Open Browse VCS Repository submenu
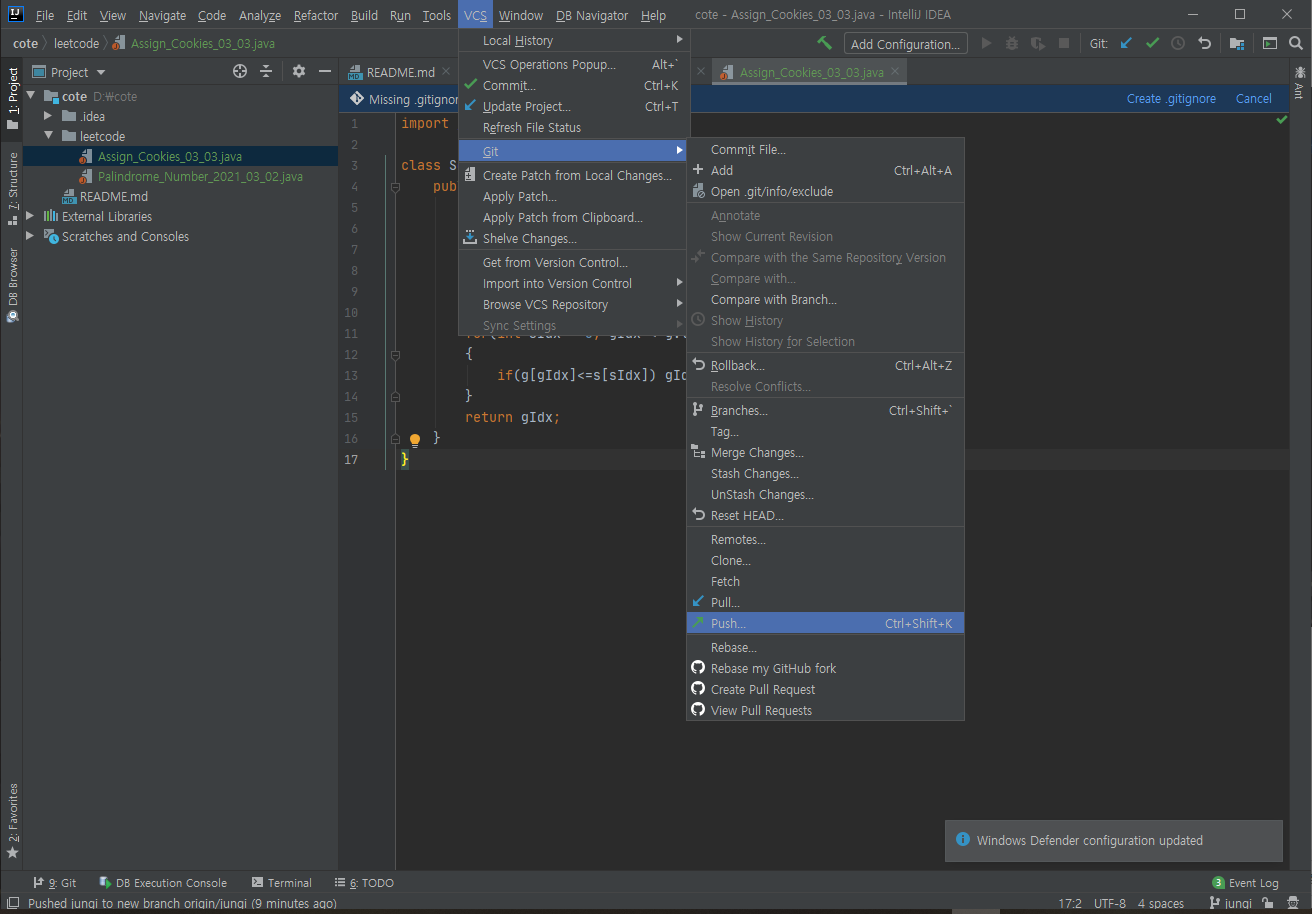 (574, 304)
